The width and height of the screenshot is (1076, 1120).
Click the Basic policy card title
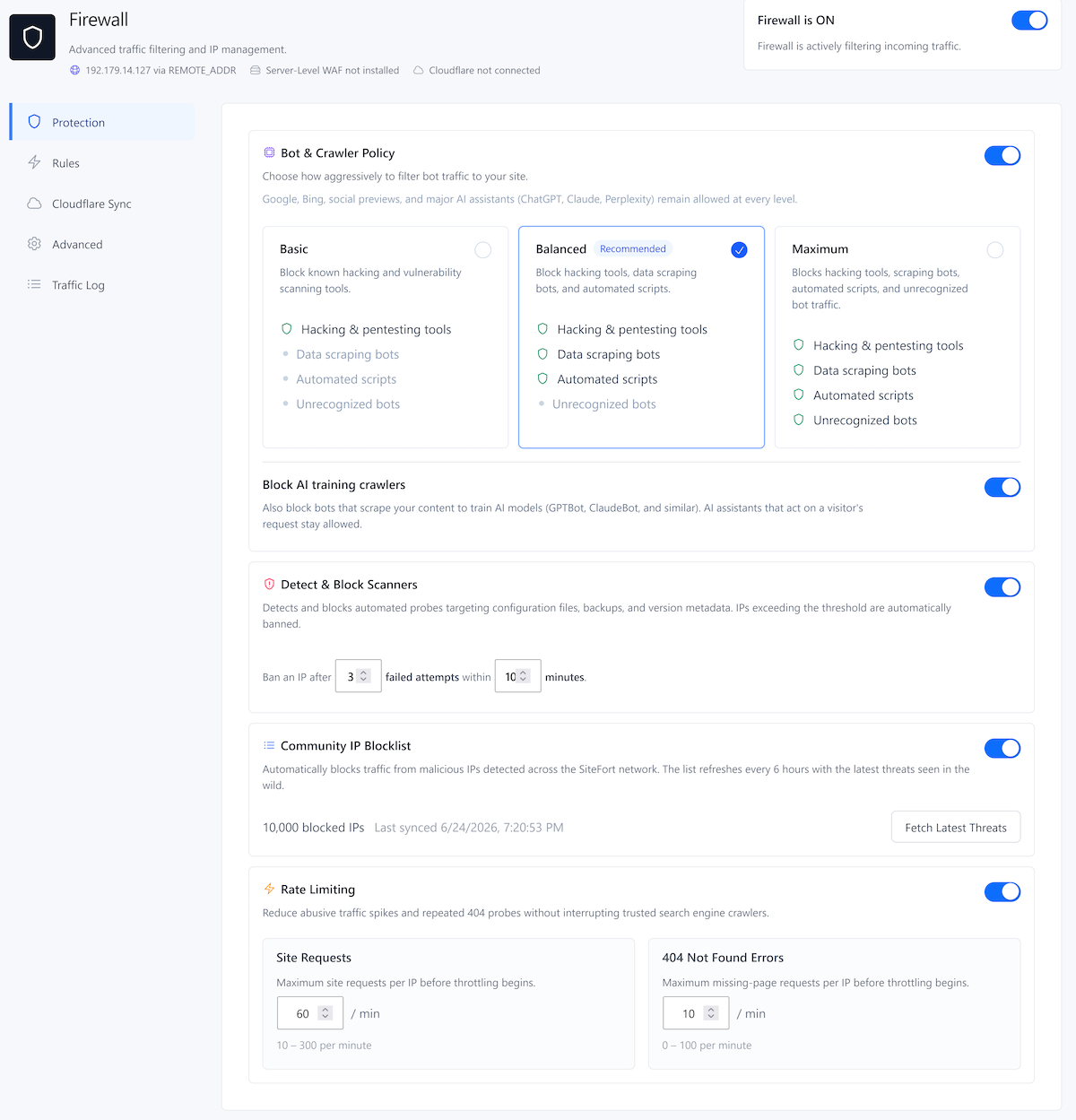tap(293, 248)
